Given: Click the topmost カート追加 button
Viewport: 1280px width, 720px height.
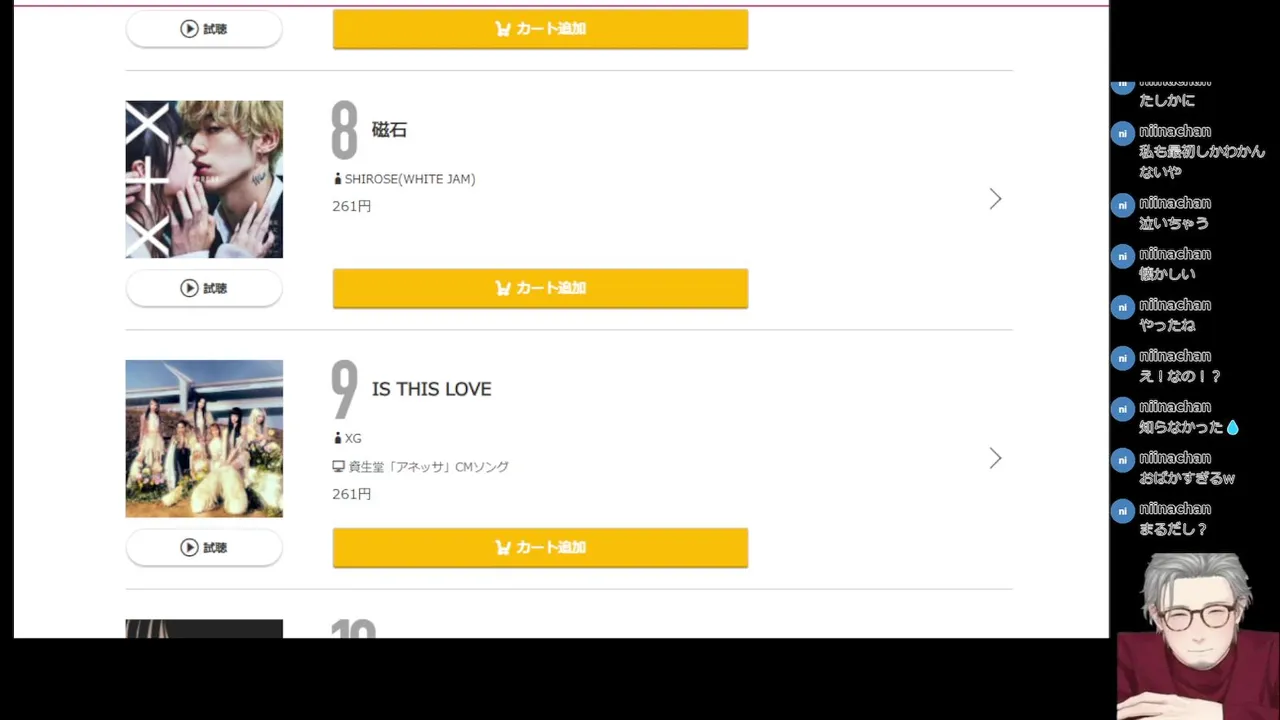Looking at the screenshot, I should (x=540, y=29).
